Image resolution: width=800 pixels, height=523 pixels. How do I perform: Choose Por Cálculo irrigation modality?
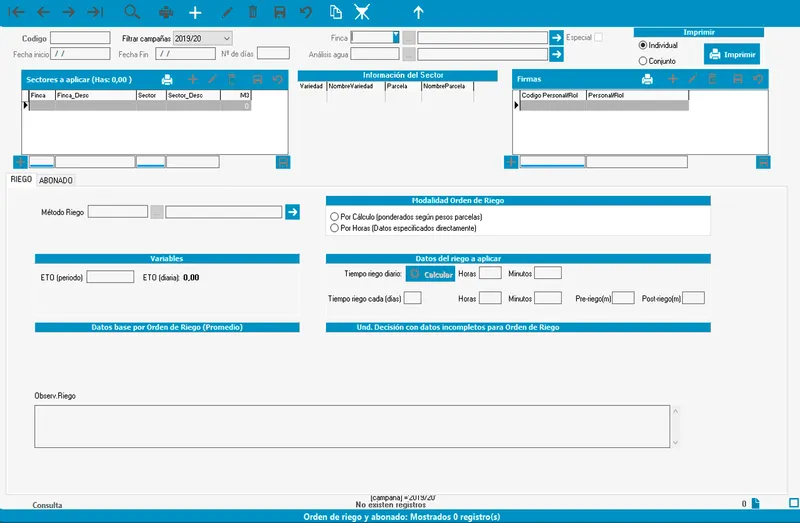334,217
